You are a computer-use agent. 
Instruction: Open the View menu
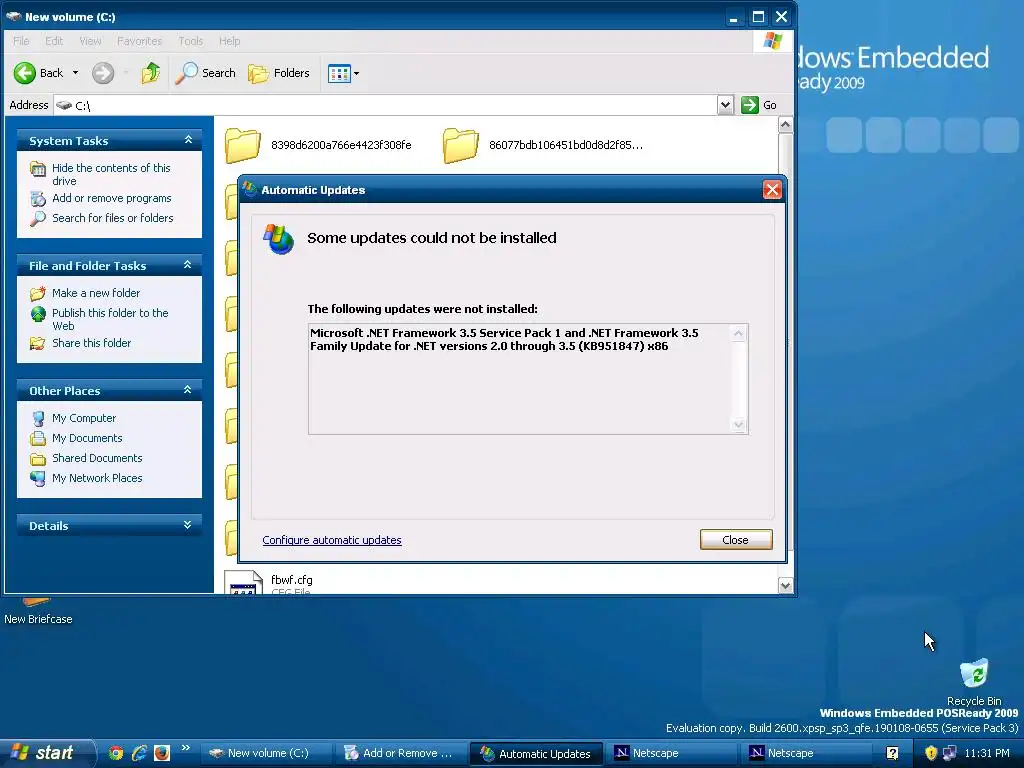pos(90,41)
